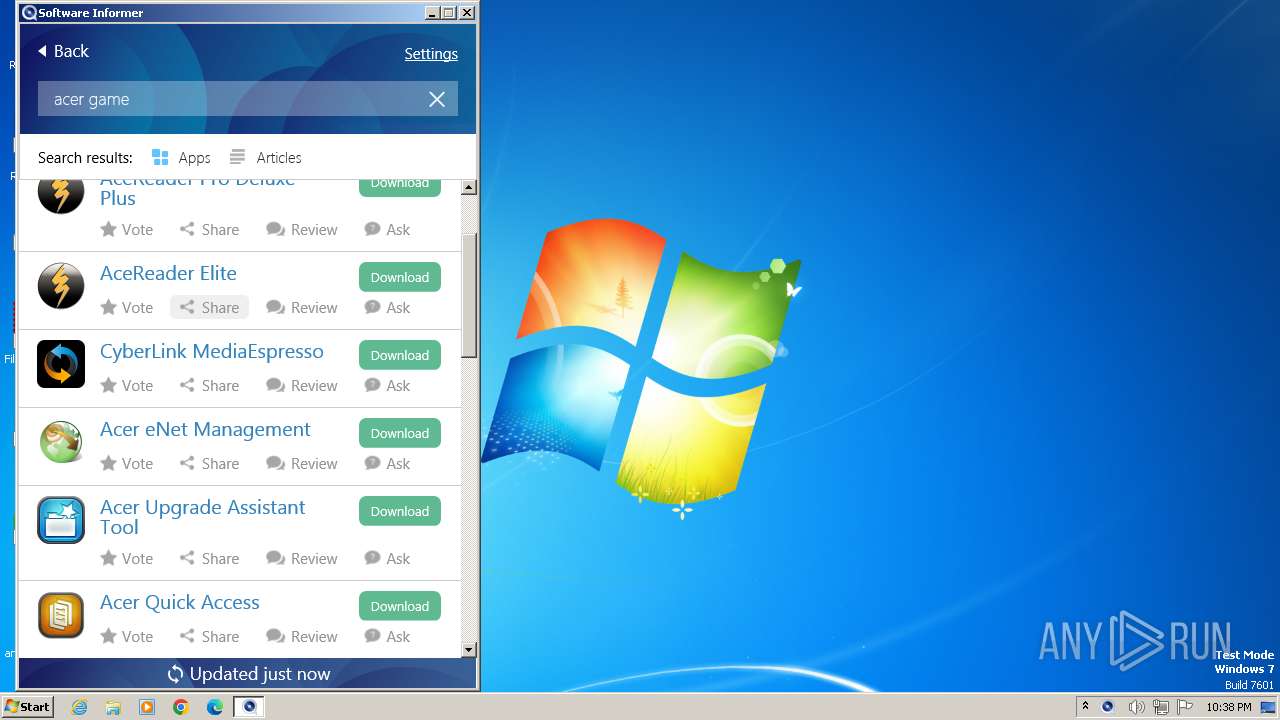Viewport: 1280px width, 720px height.
Task: Vote for Acer Quick Access
Action: [x=127, y=637]
